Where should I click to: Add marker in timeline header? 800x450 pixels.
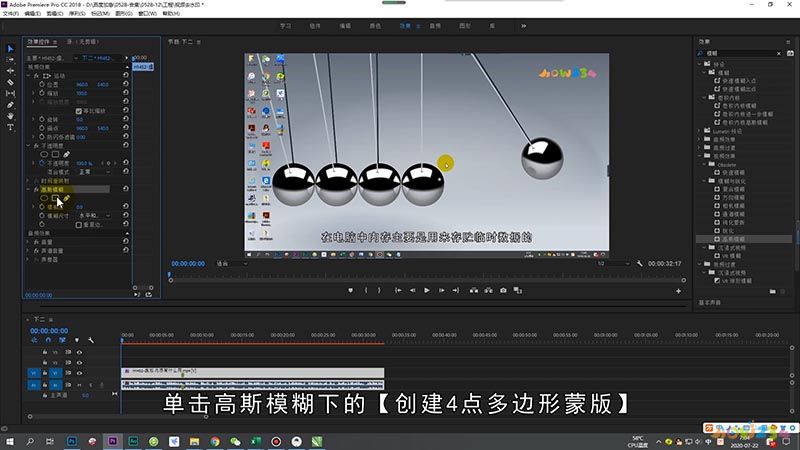(77, 340)
